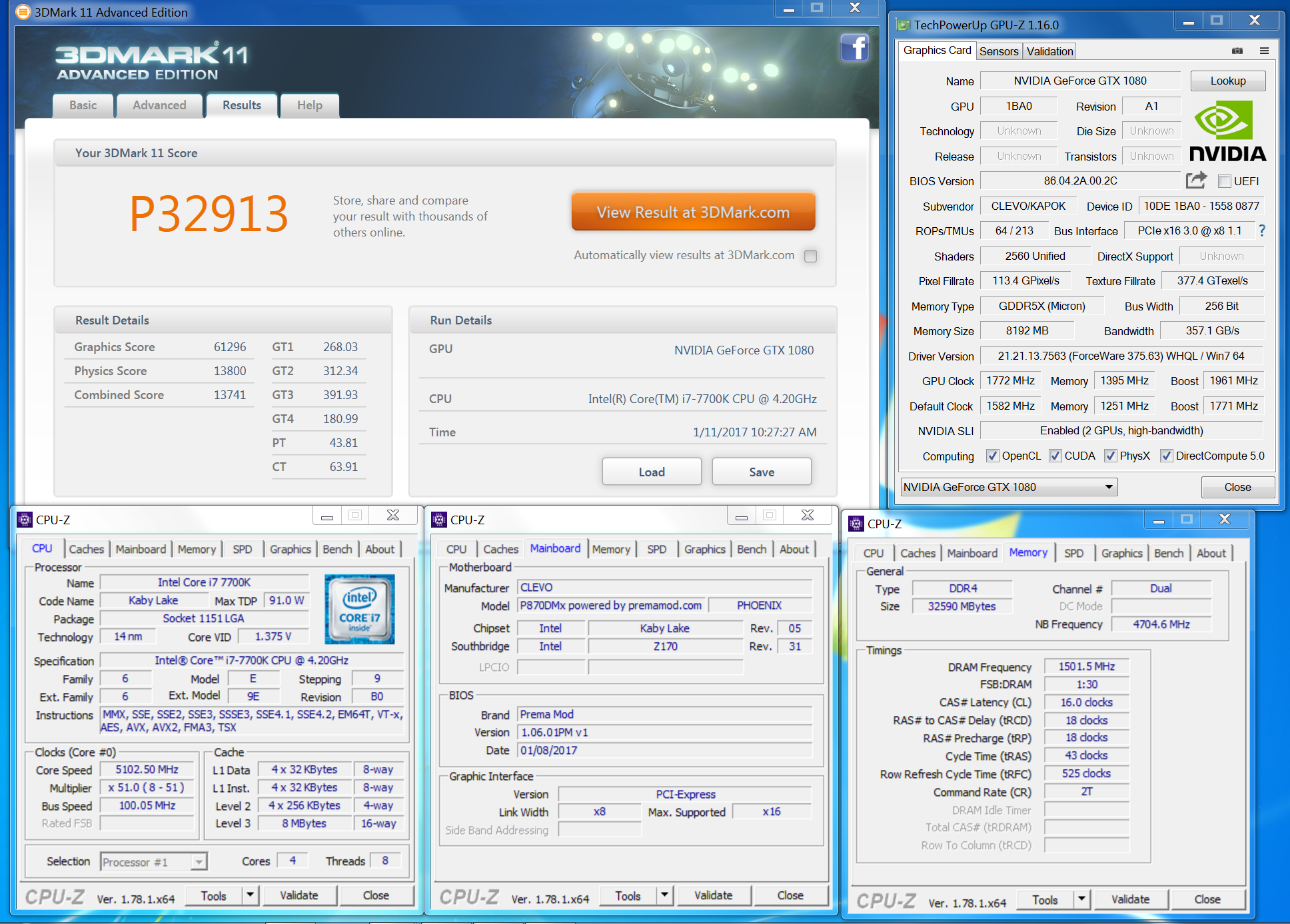The width and height of the screenshot is (1290, 924).
Task: Click the Bus Interface question mark icon
Action: click(x=1262, y=231)
